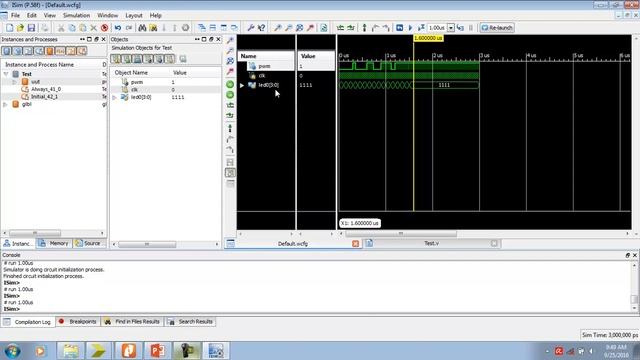
Task: Undo the last action with the undo arrow
Action: 118,28
